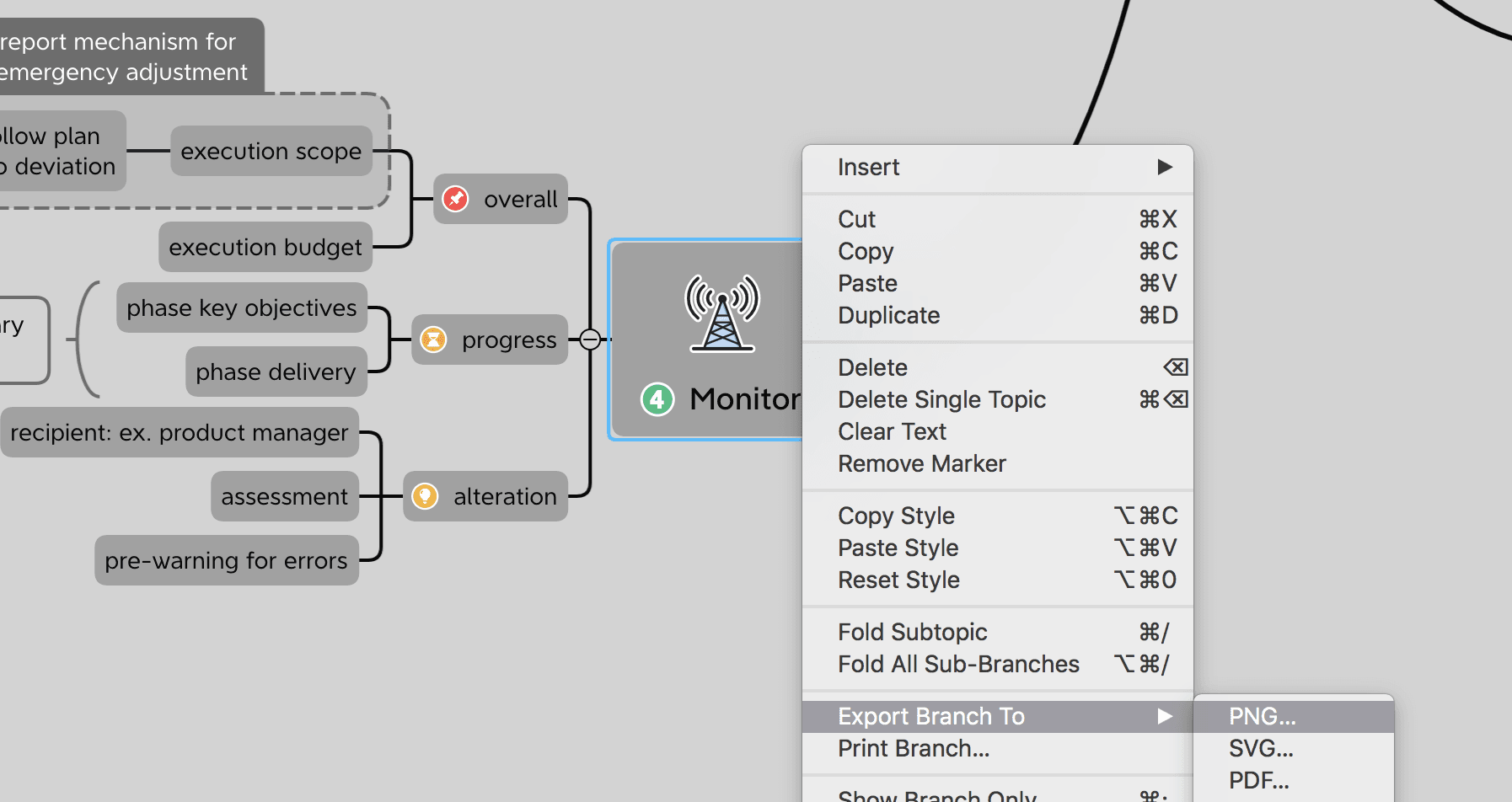
Task: Select Paste Style menu entry
Action: (998, 548)
